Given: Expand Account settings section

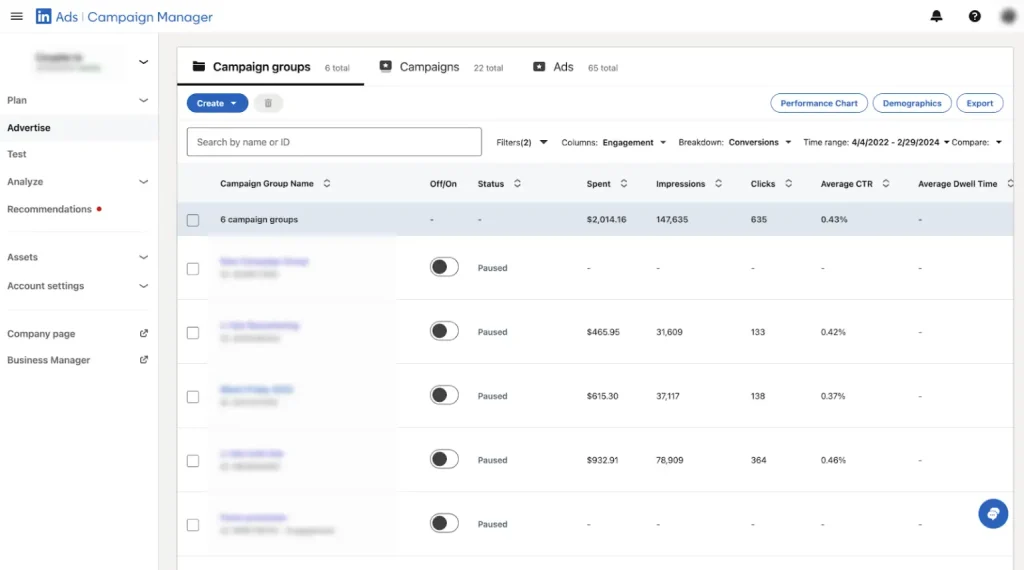Looking at the screenshot, I should coord(144,286).
